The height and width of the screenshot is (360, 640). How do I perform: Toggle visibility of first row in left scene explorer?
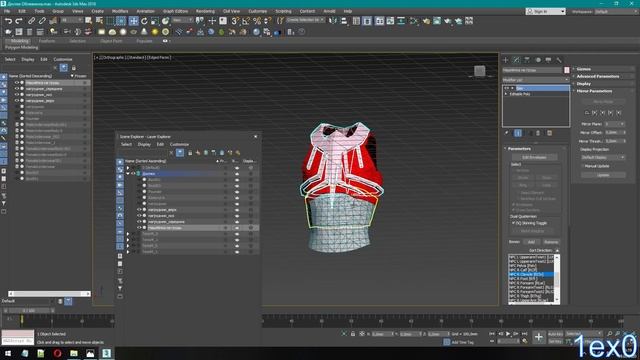tap(17, 82)
